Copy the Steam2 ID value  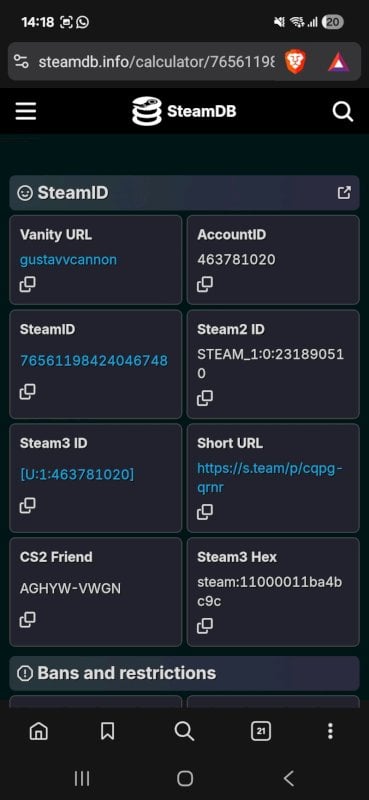(x=205, y=397)
